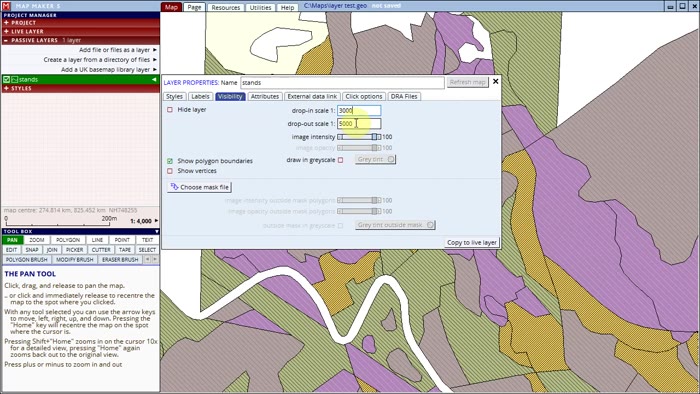The height and width of the screenshot is (394, 700).
Task: Click the Copy to live layer button
Action: coord(472,242)
